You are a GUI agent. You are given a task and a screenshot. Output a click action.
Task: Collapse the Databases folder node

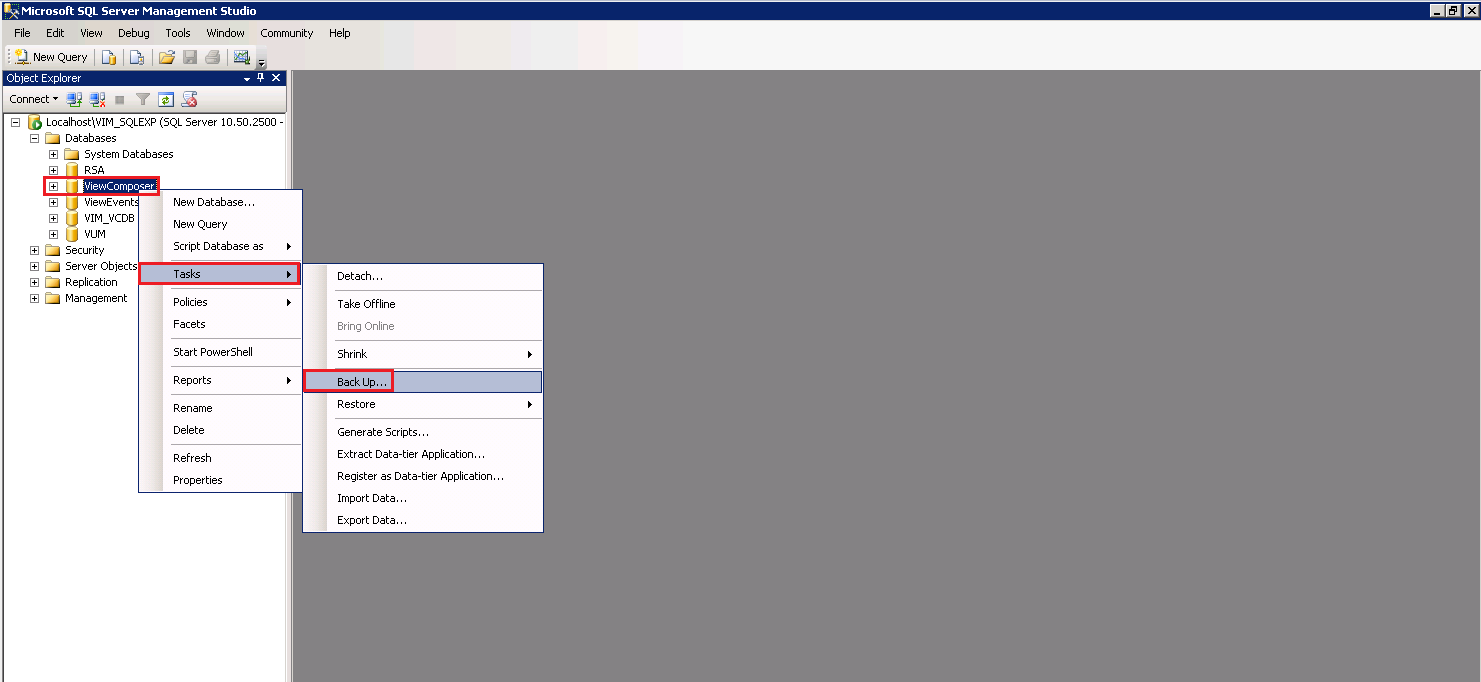(x=35, y=138)
